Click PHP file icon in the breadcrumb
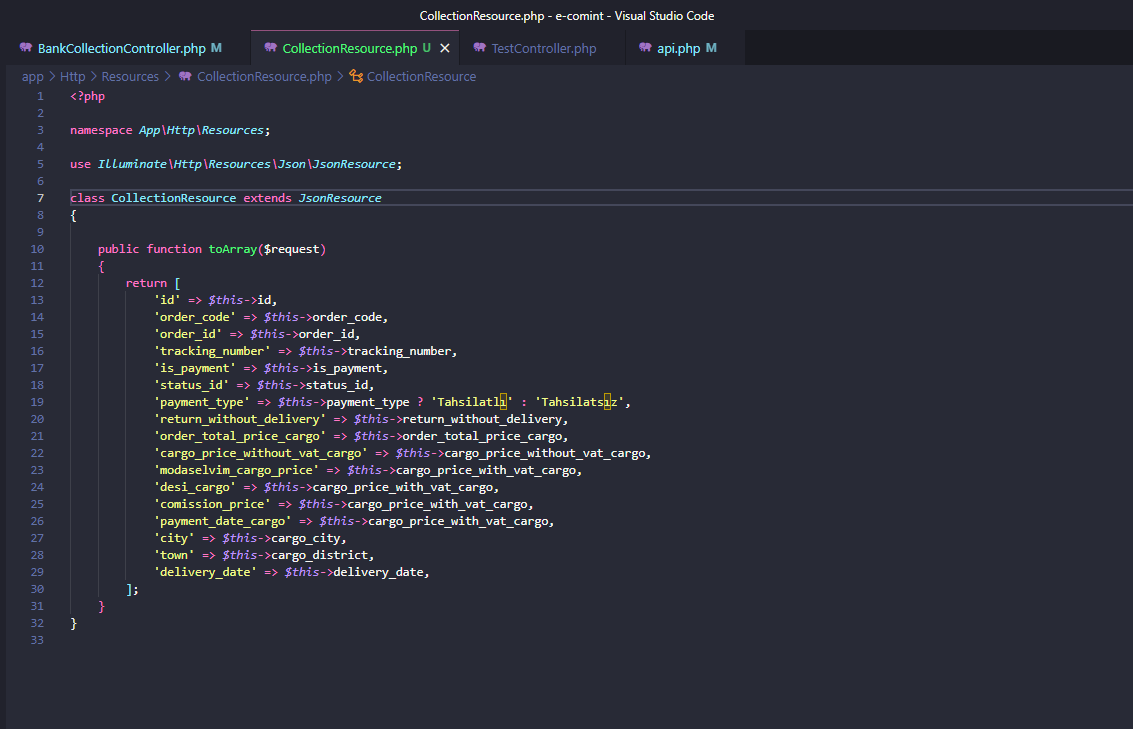Viewport: 1133px width, 729px height. point(185,76)
